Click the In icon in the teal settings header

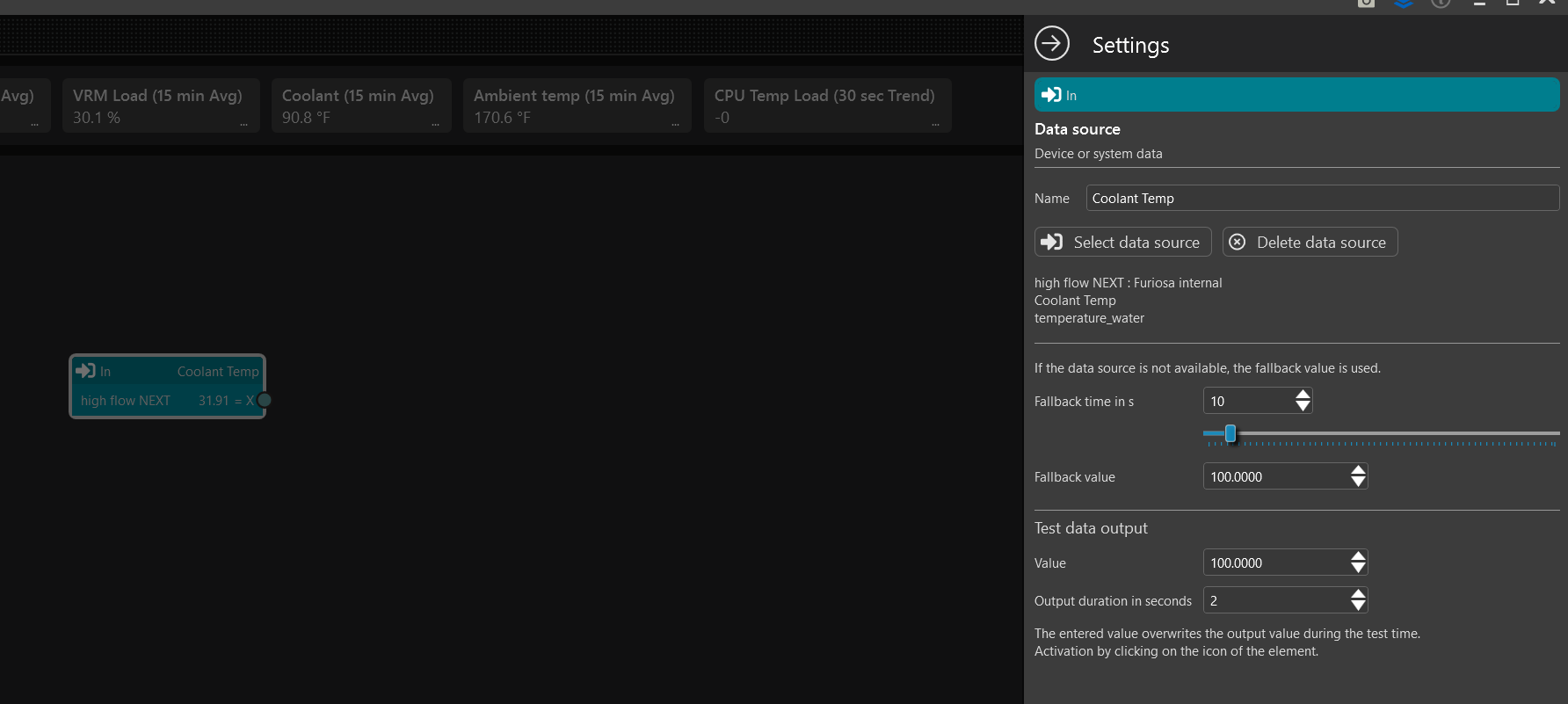pyautogui.click(x=1051, y=95)
